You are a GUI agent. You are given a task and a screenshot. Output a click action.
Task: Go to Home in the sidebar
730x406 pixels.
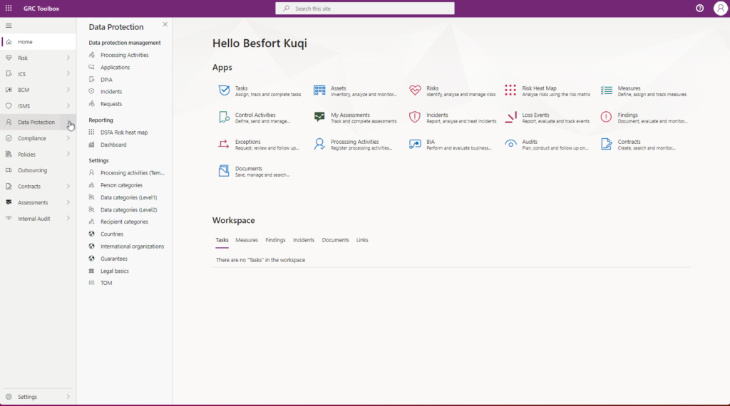click(x=38, y=42)
